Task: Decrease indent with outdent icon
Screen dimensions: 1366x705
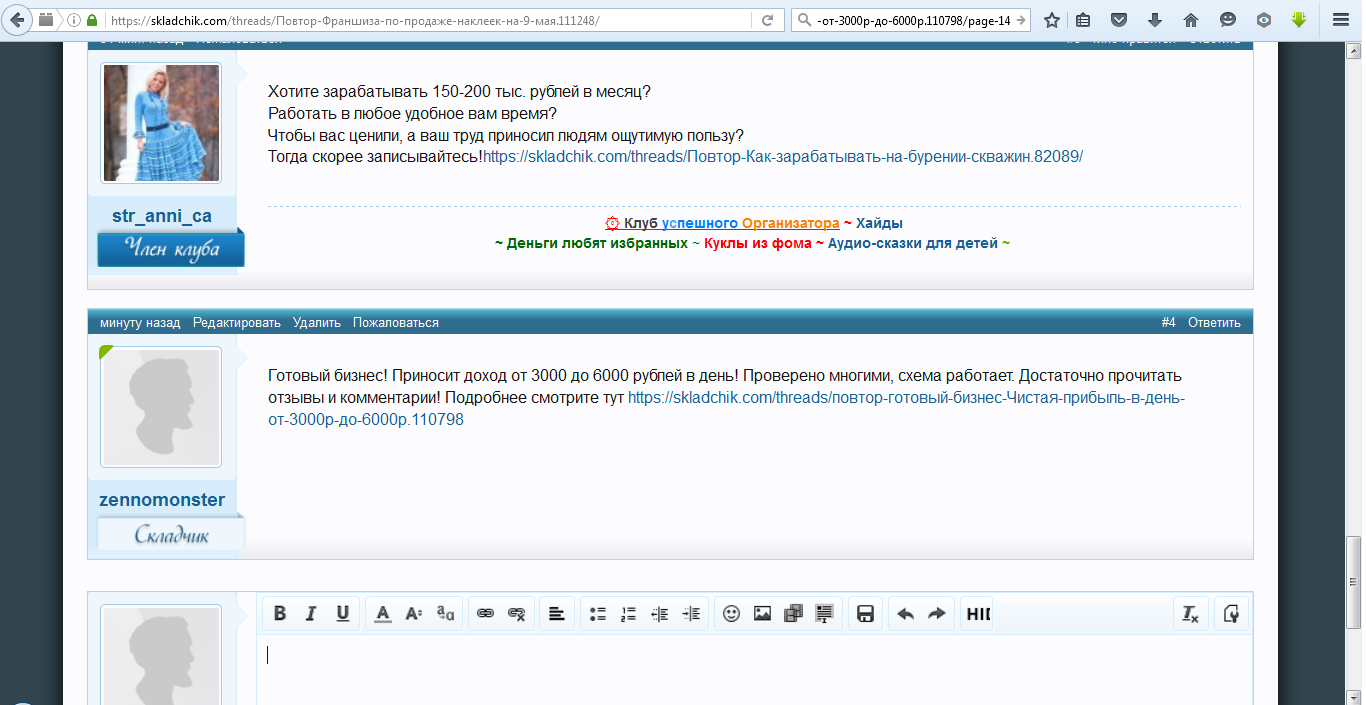Action: coord(660,614)
